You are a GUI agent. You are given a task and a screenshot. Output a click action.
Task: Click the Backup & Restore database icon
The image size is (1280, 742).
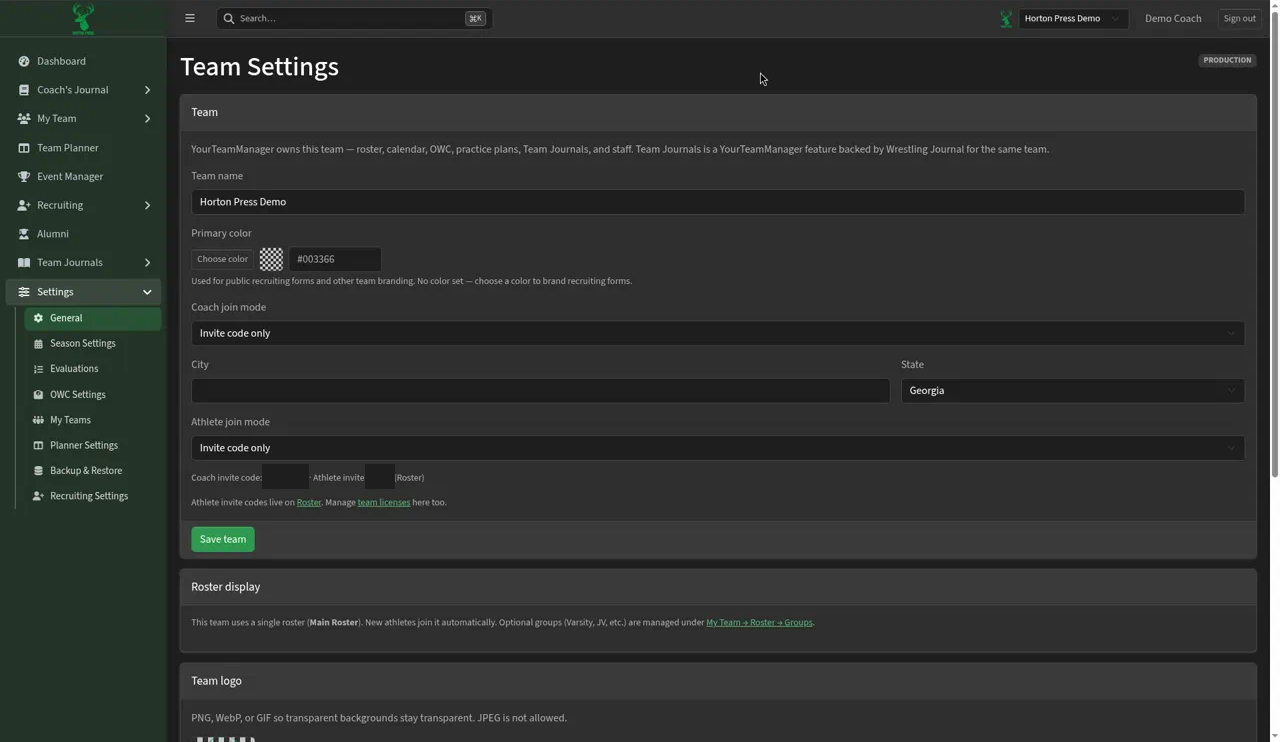pyautogui.click(x=38, y=471)
